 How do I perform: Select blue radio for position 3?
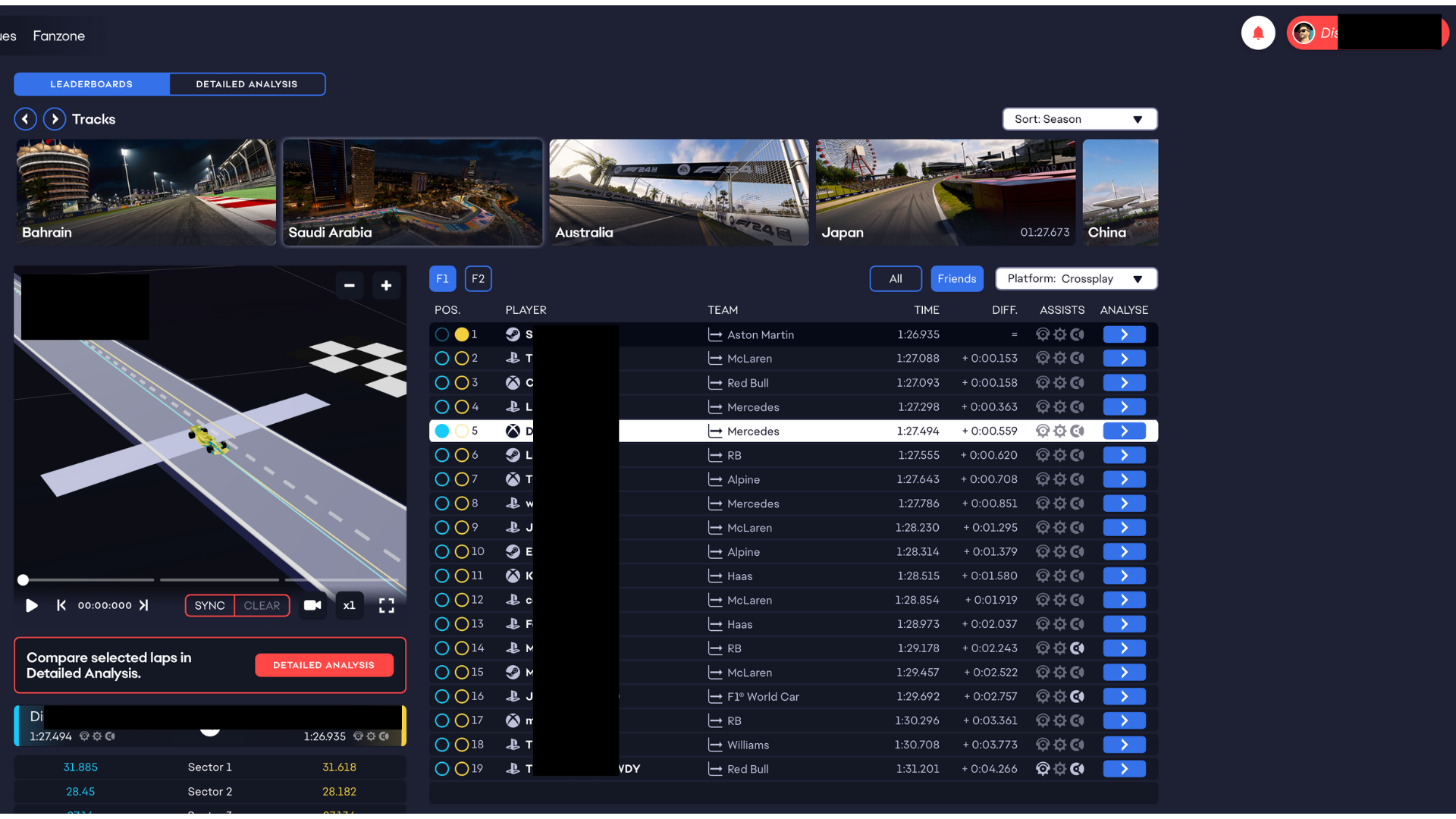[442, 383]
